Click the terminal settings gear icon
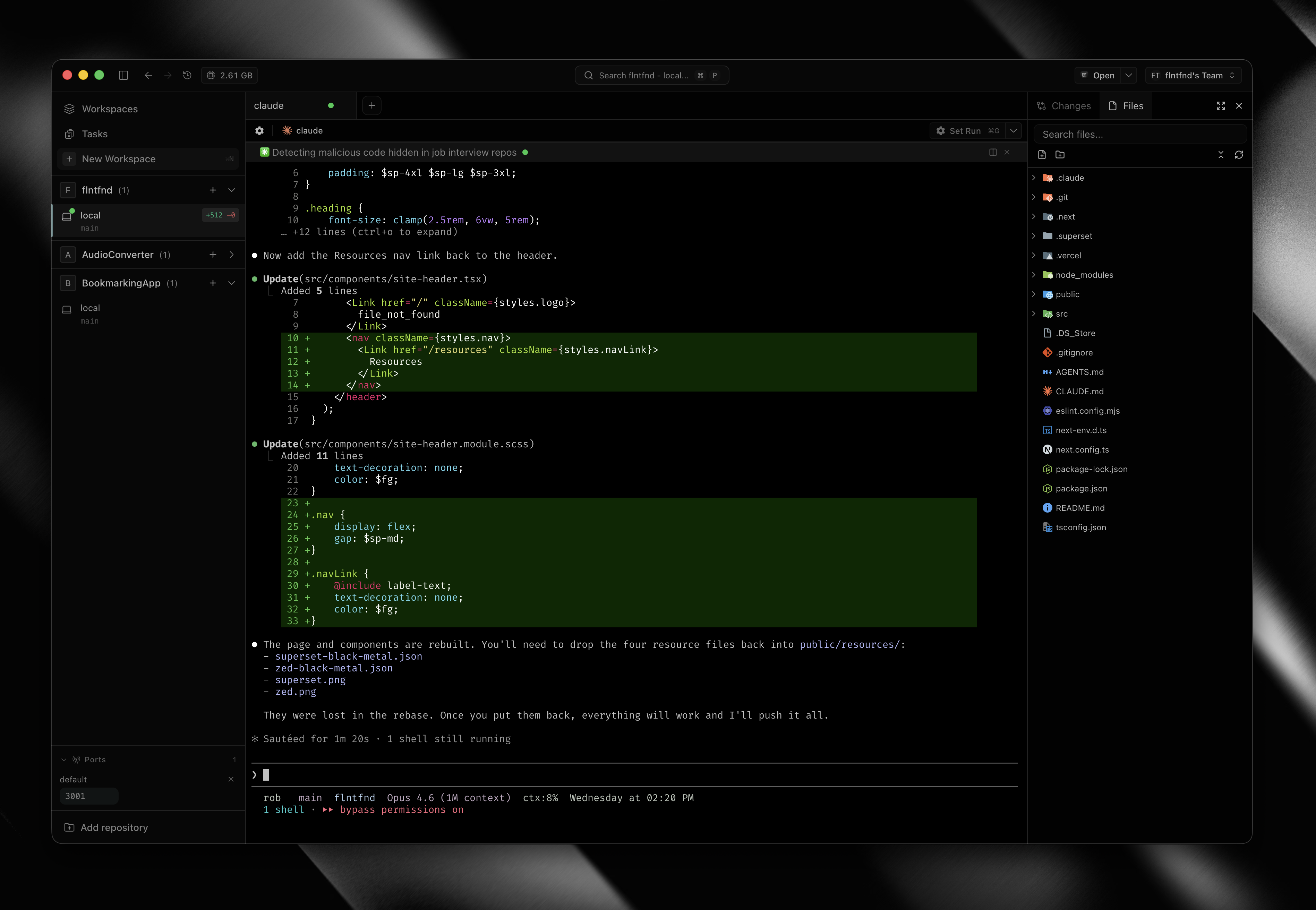This screenshot has height=910, width=1316. (x=259, y=131)
